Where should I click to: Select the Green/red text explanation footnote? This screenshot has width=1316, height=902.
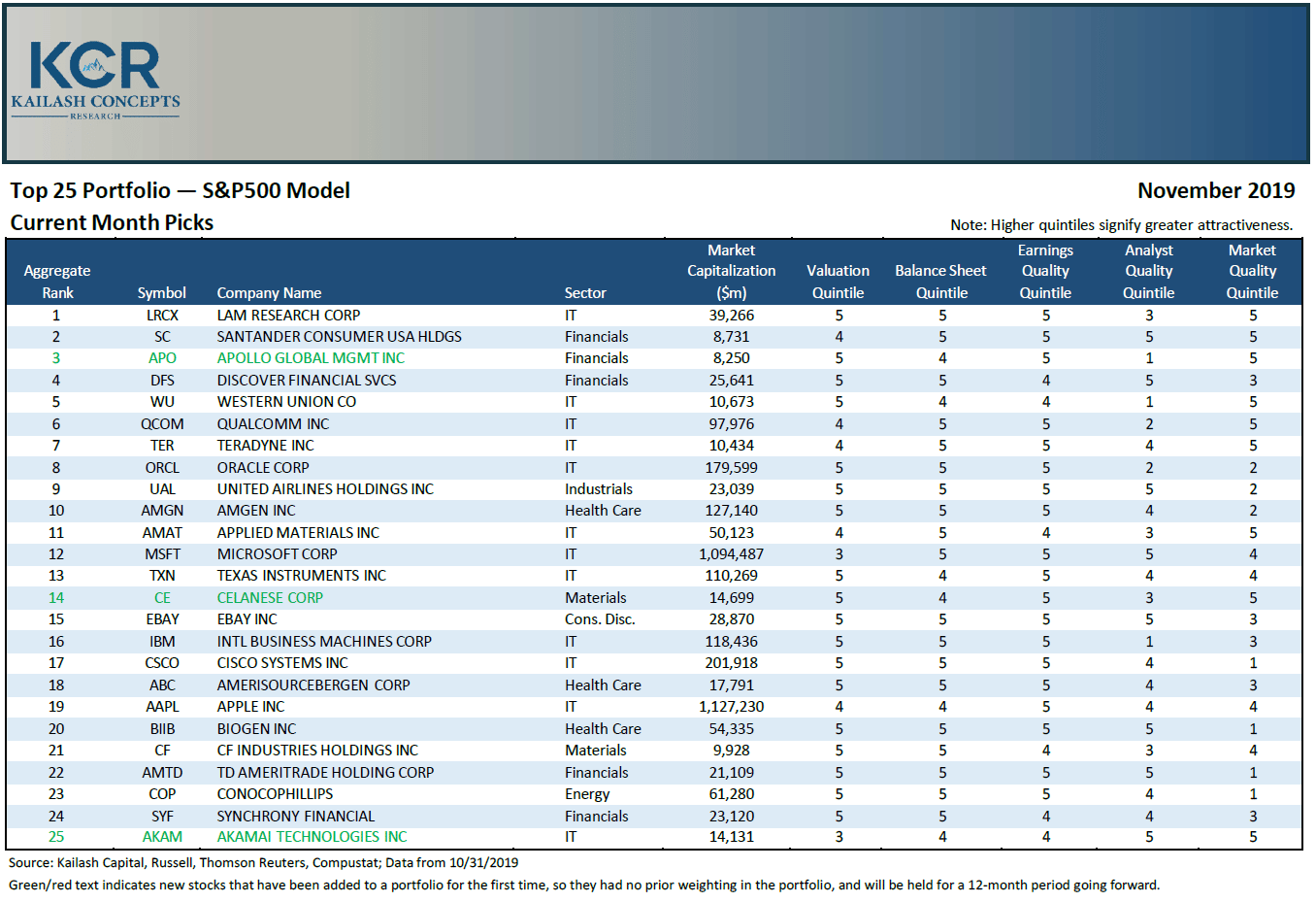pos(584,885)
